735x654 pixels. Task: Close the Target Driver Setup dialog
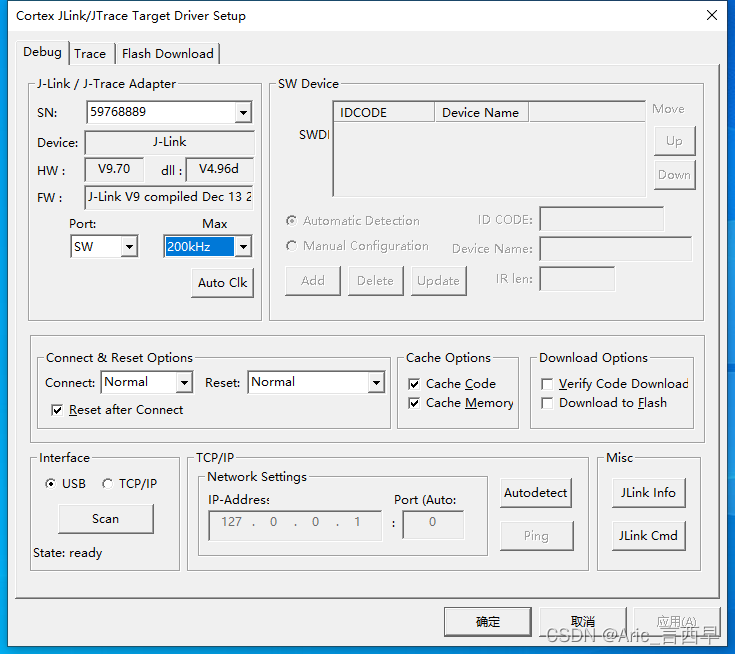pos(712,15)
